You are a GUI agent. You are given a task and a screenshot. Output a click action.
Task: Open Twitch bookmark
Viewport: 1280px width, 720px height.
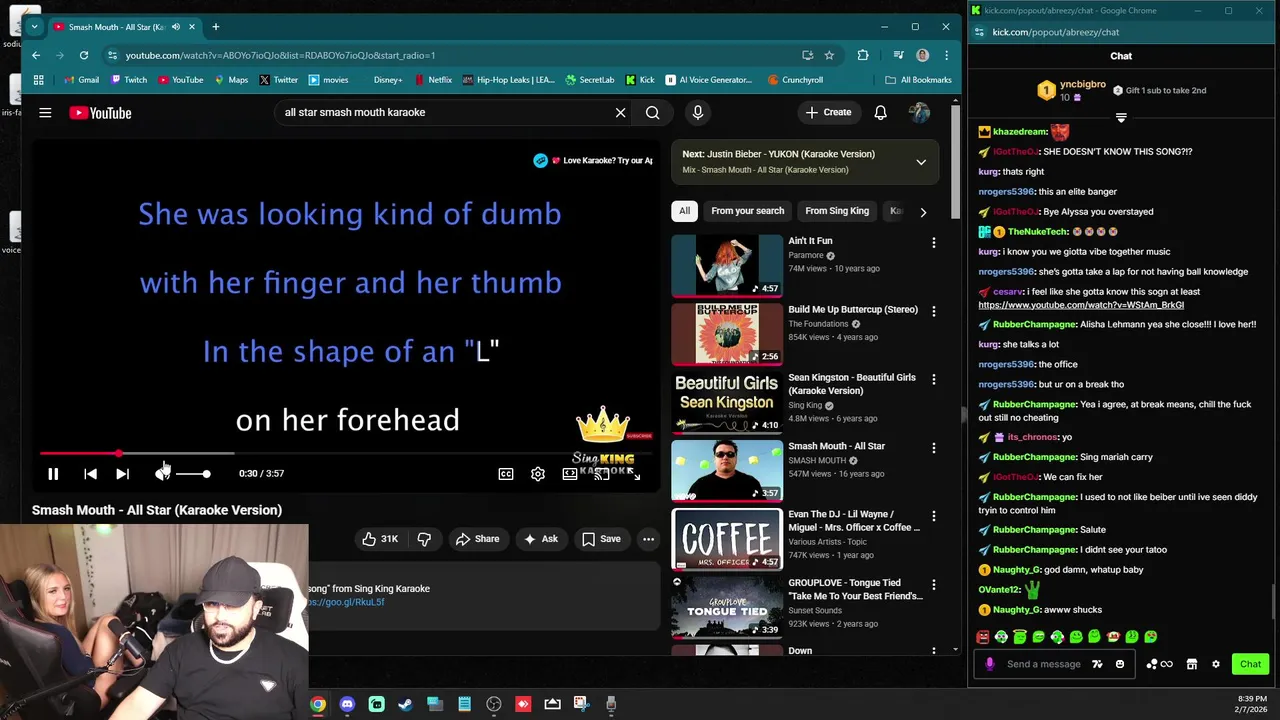[x=129, y=80]
